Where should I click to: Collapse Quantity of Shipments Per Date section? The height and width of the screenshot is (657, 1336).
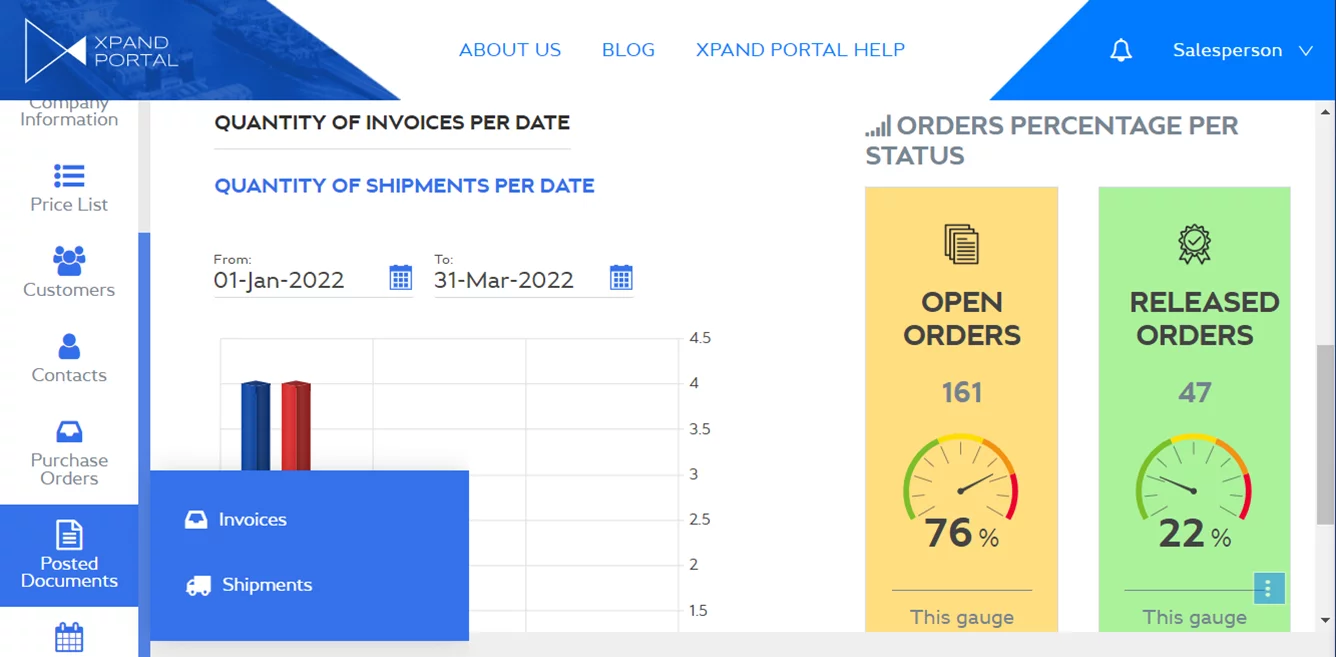click(x=404, y=186)
